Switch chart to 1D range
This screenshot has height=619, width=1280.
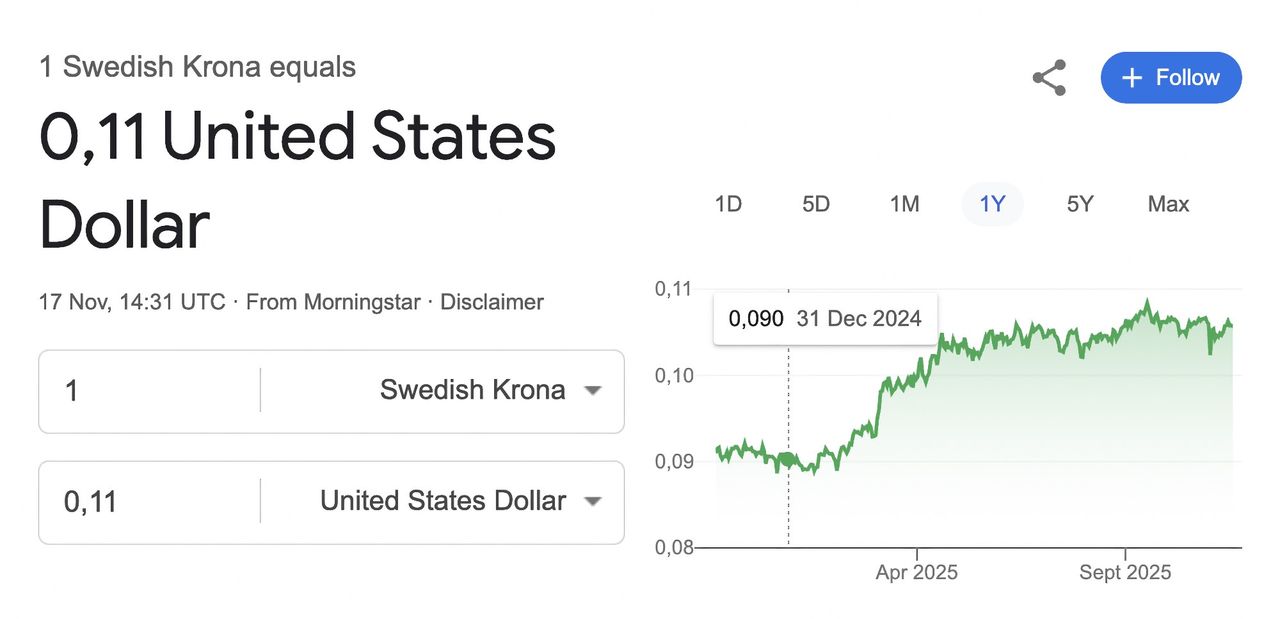[x=728, y=204]
